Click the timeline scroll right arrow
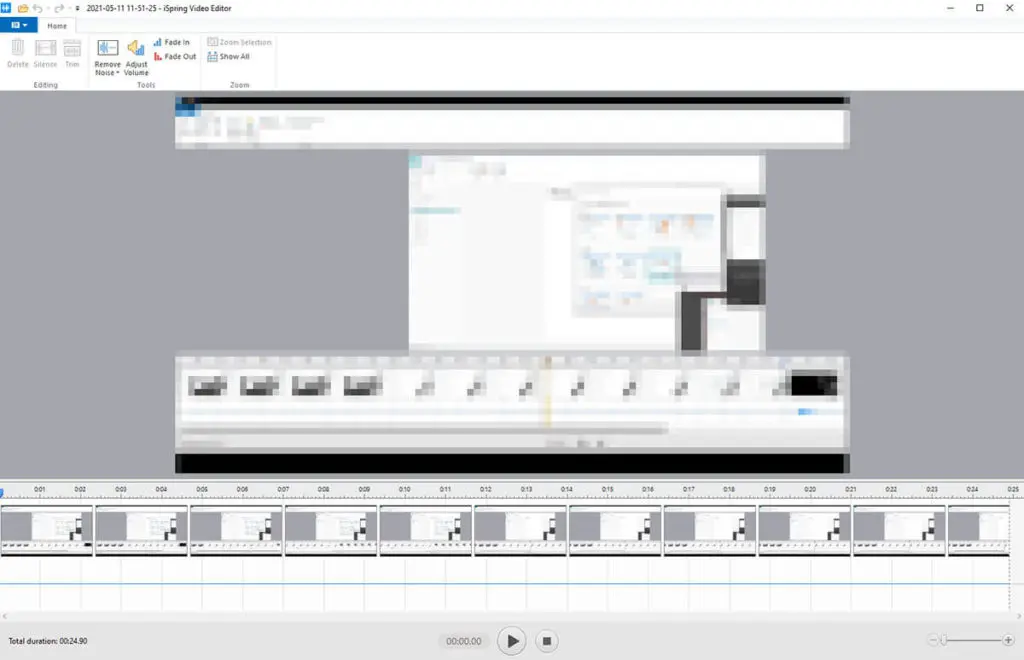 1019,616
